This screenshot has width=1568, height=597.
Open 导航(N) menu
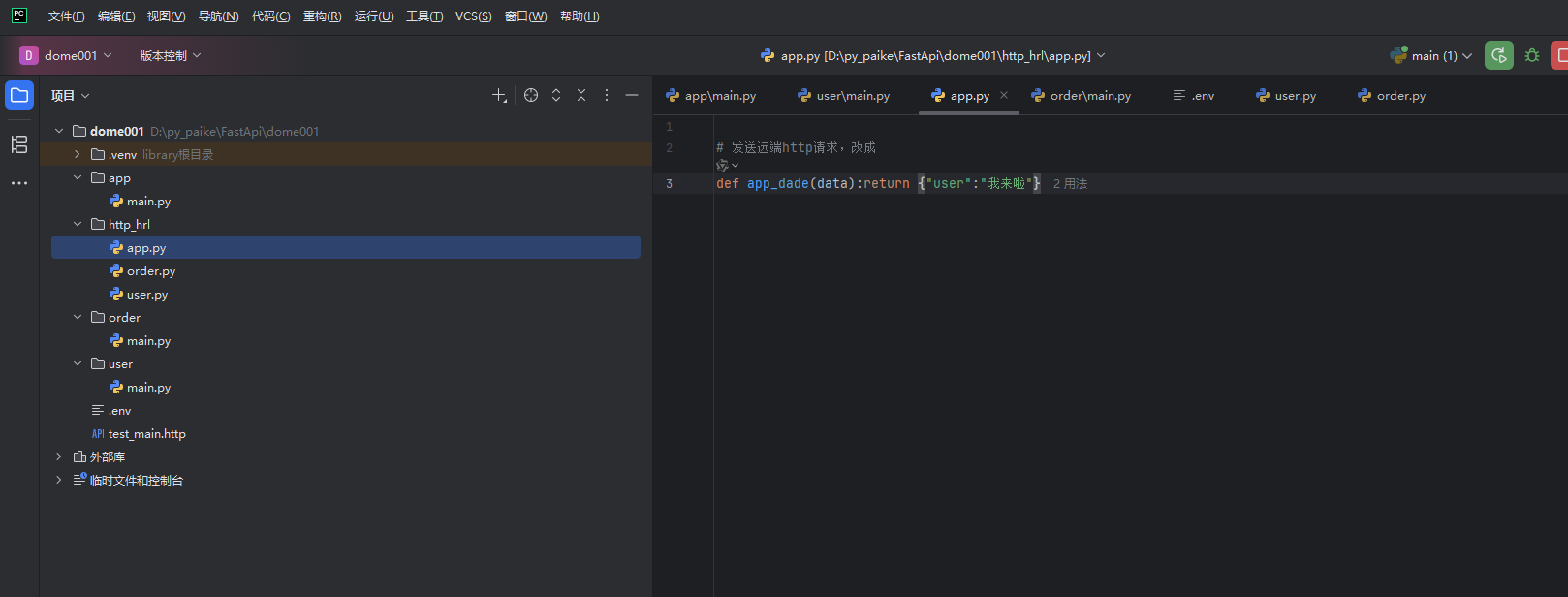[x=218, y=16]
